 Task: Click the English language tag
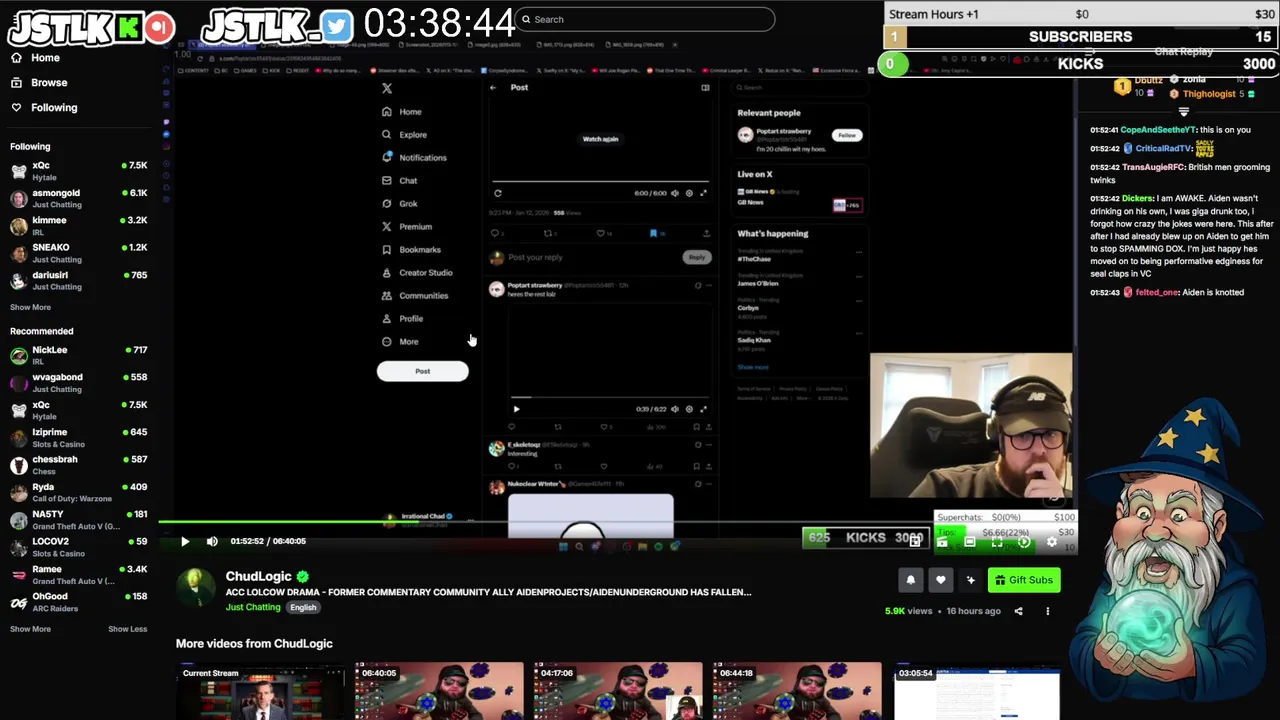303,607
